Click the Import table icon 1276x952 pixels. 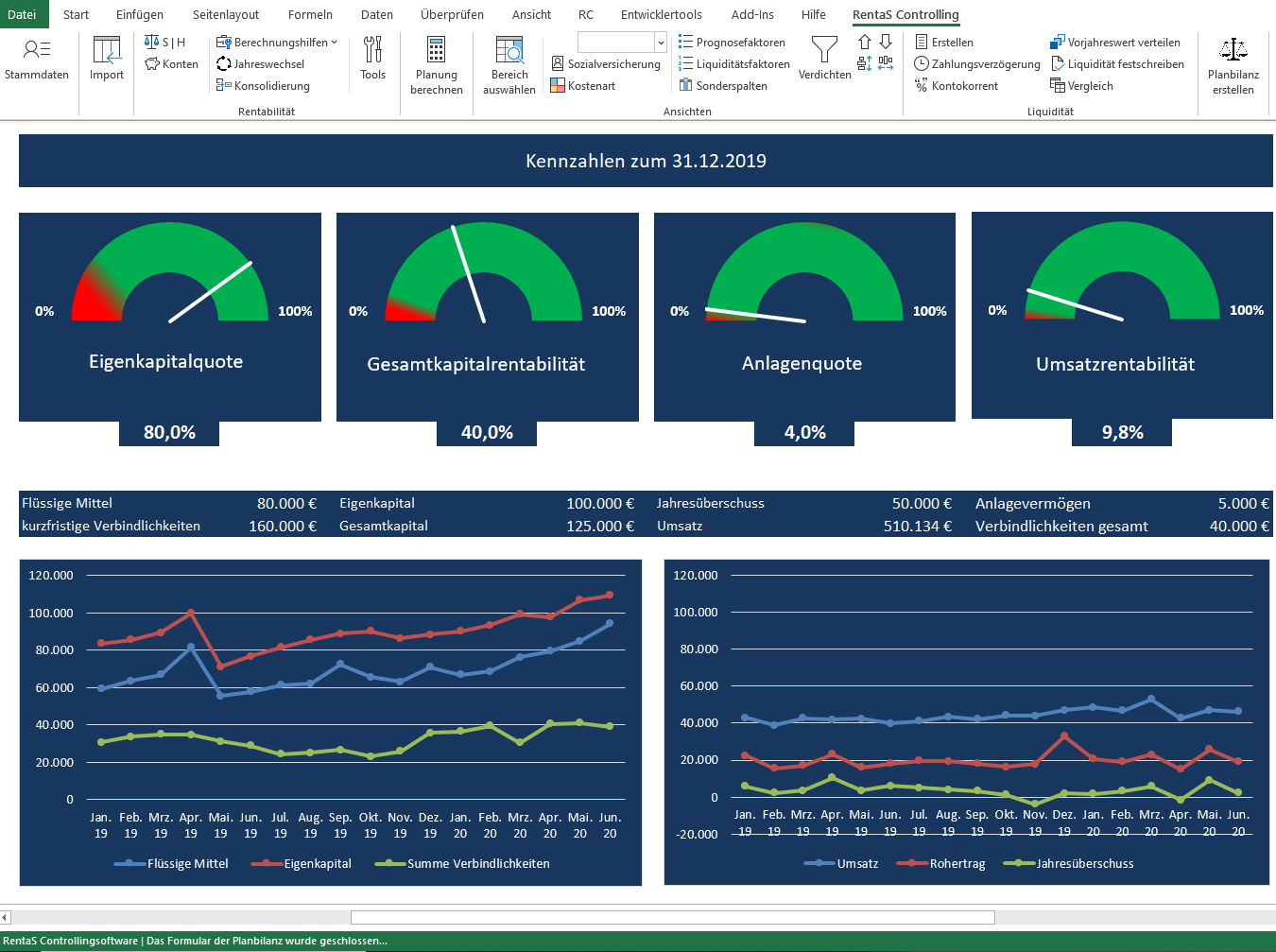pyautogui.click(x=107, y=50)
